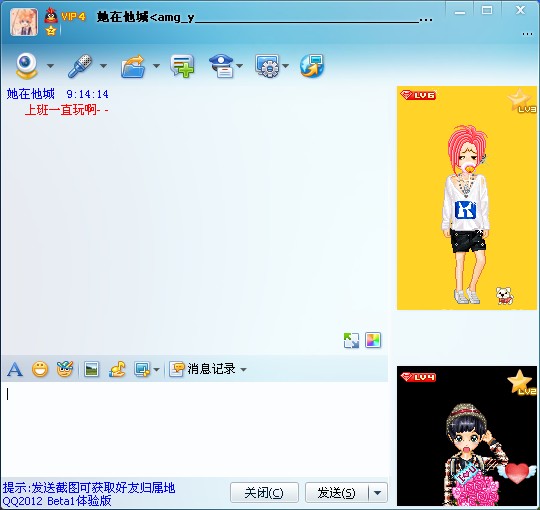Expand the remote assistance dropdown arrow
Screen dimensions: 540x510
[x=285, y=65]
